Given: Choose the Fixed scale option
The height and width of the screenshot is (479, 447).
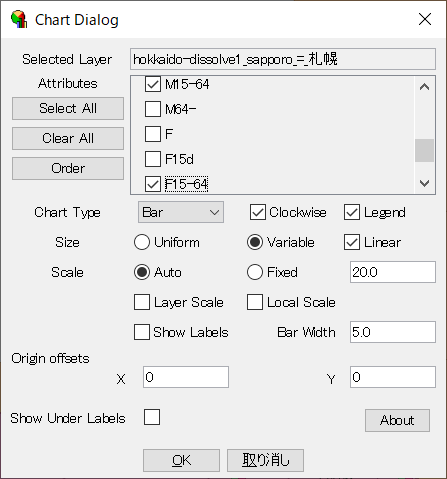Looking at the screenshot, I should [x=255, y=272].
